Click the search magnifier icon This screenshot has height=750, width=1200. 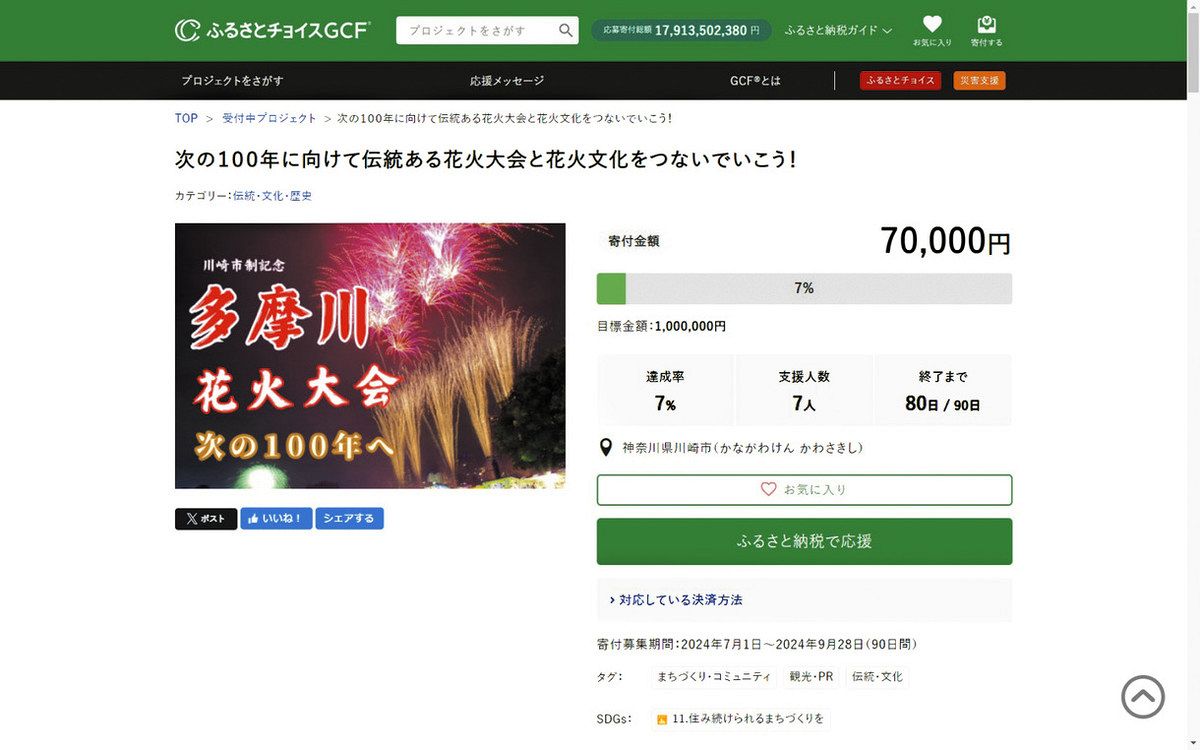point(566,30)
